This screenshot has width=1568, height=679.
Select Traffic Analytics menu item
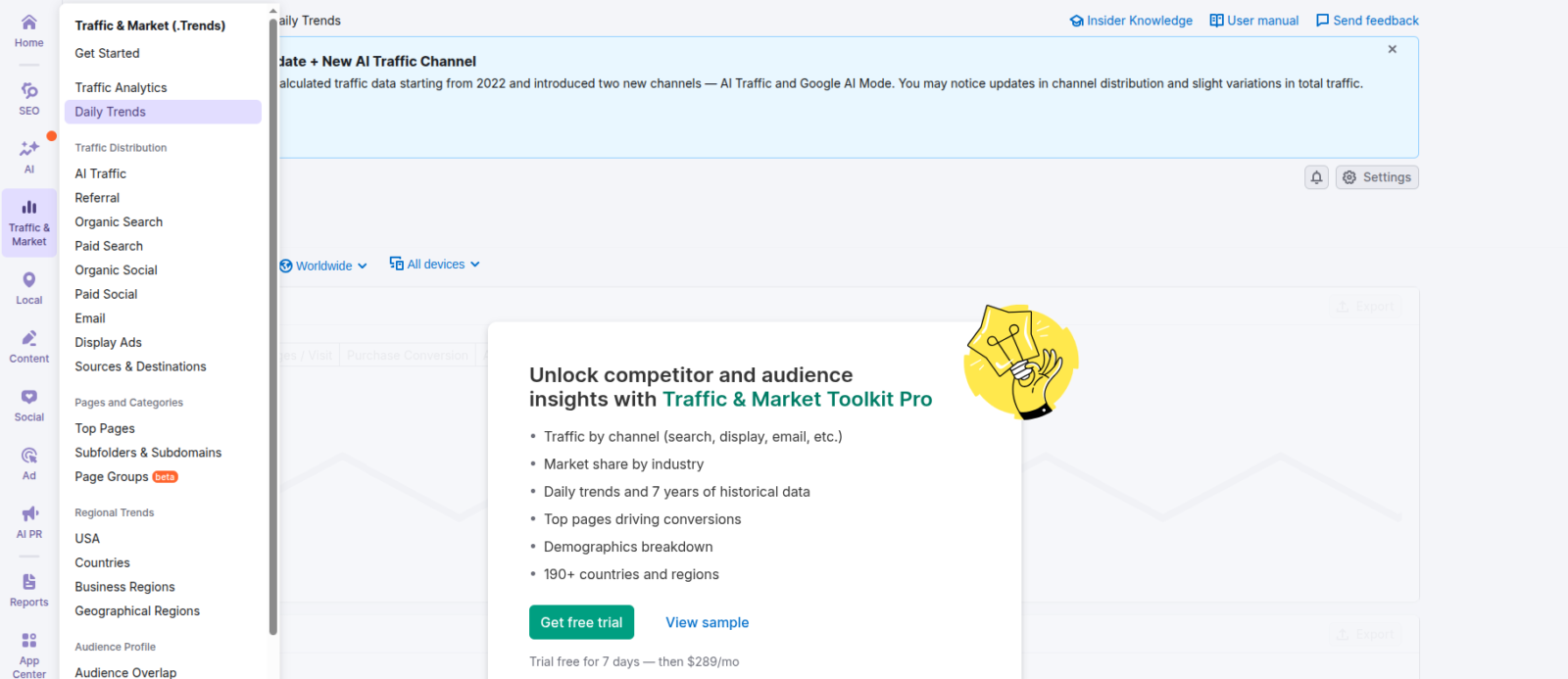click(x=121, y=88)
